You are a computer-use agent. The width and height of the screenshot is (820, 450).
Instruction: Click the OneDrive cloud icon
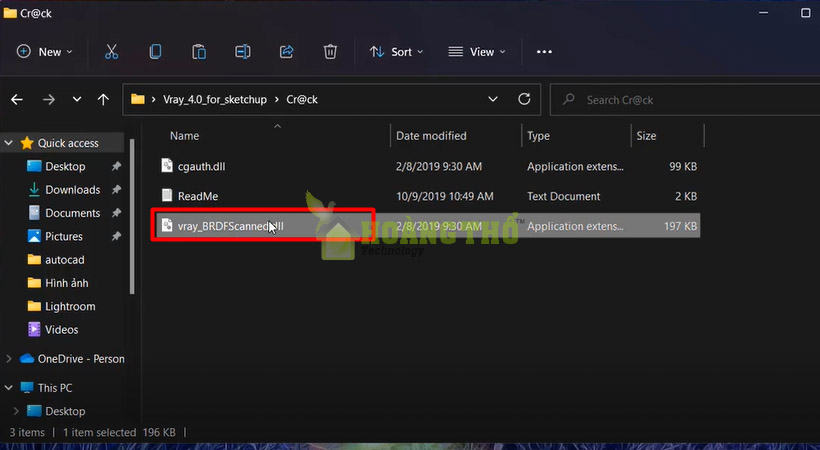27,358
